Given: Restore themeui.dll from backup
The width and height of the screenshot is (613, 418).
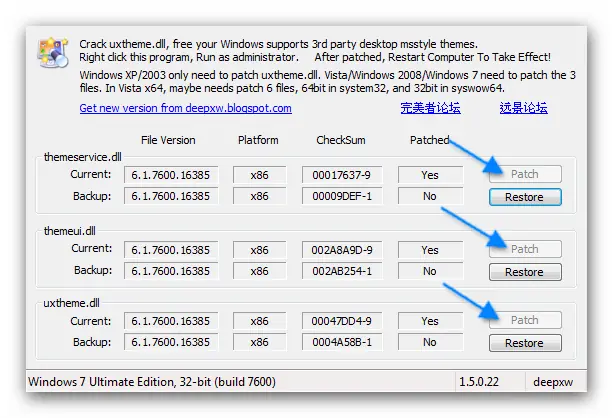Looking at the screenshot, I should 525,272.
